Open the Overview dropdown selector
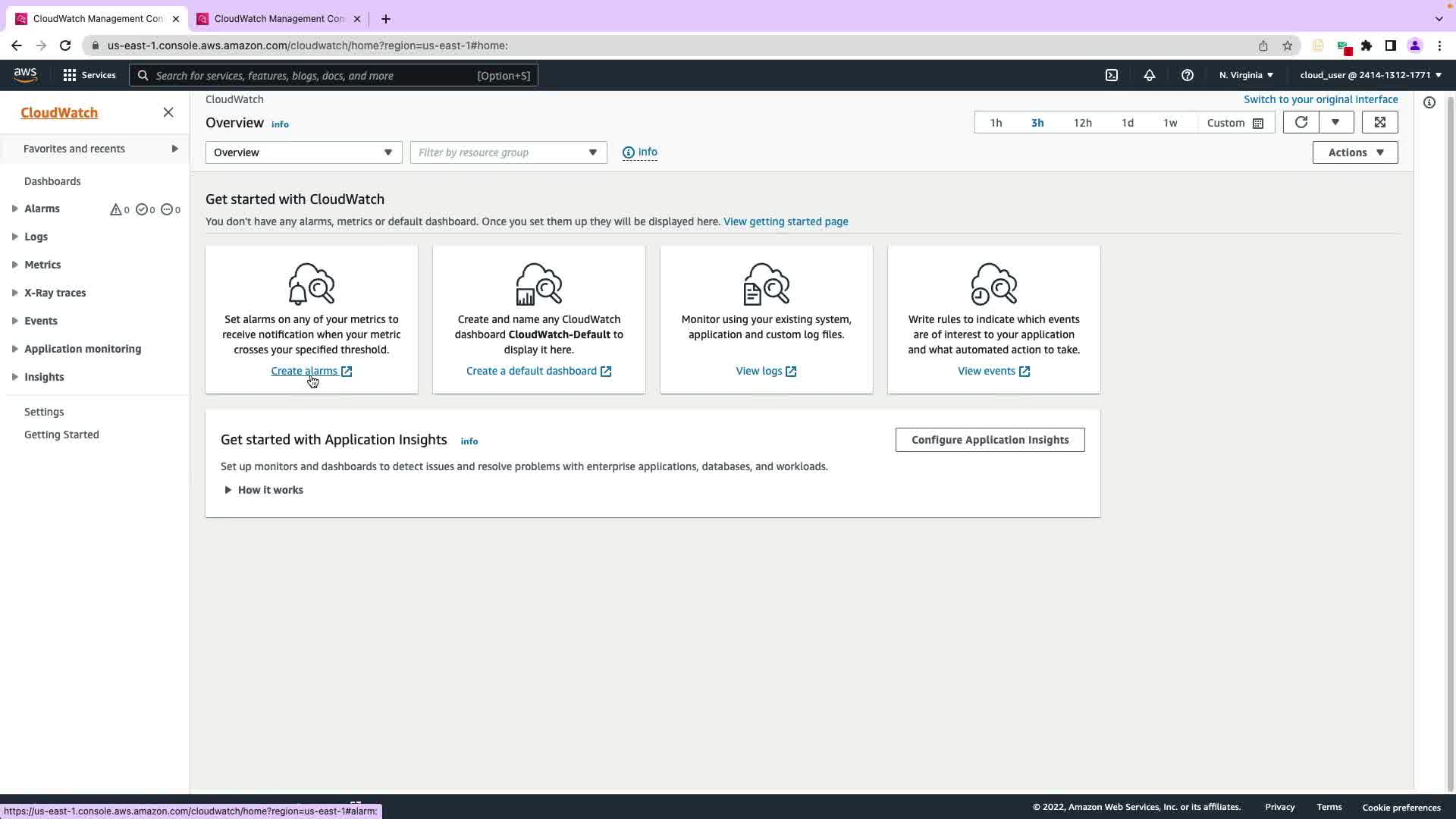This screenshot has height=819, width=1456. point(303,152)
